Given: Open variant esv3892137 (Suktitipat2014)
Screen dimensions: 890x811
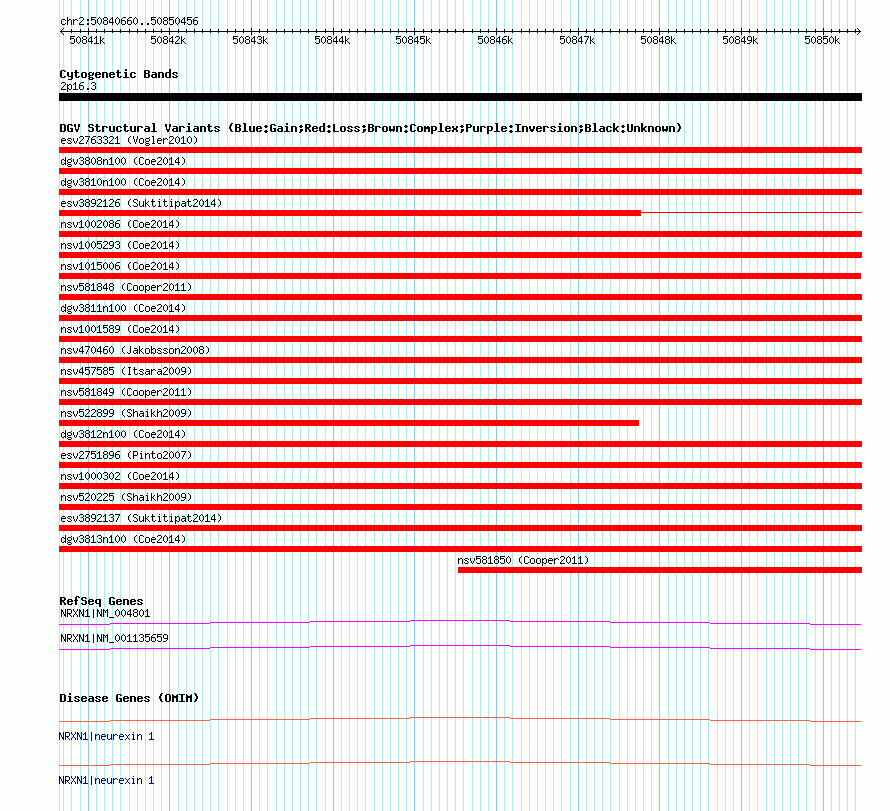Looking at the screenshot, I should pos(141,519).
